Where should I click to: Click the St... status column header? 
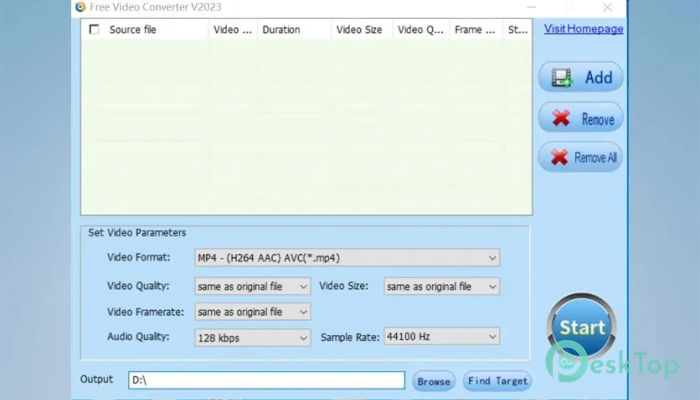pyautogui.click(x=518, y=29)
